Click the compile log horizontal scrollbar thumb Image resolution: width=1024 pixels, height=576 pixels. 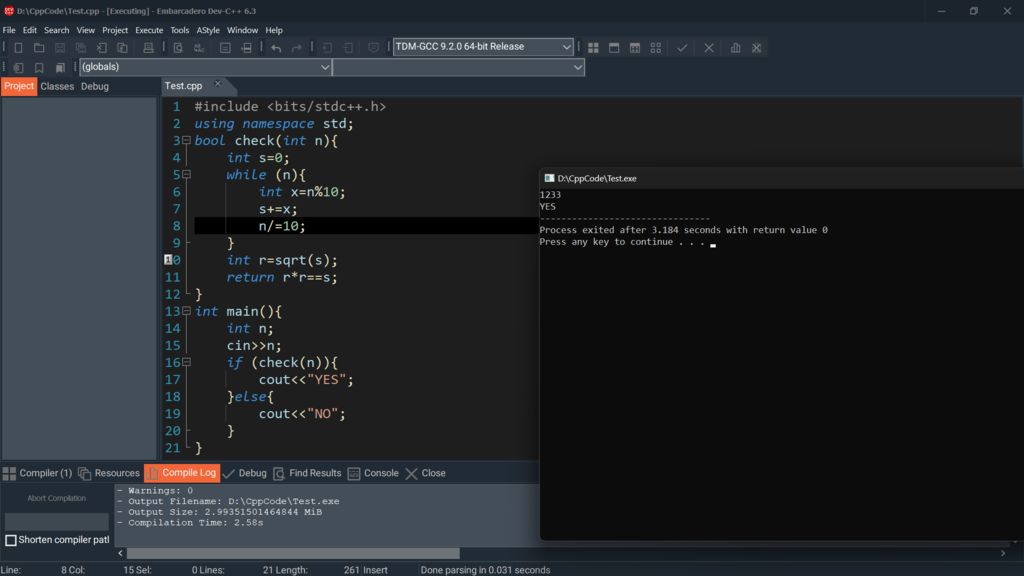click(293, 553)
